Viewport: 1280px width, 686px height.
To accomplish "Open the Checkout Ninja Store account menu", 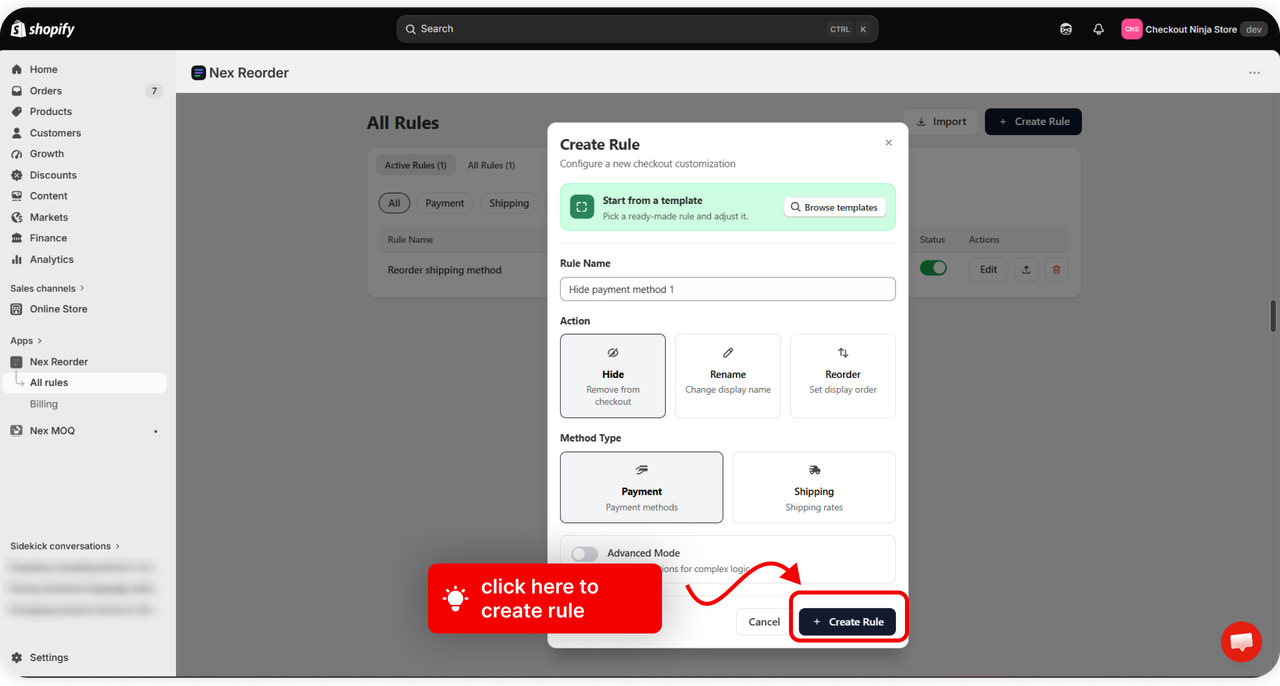I will 1194,29.
